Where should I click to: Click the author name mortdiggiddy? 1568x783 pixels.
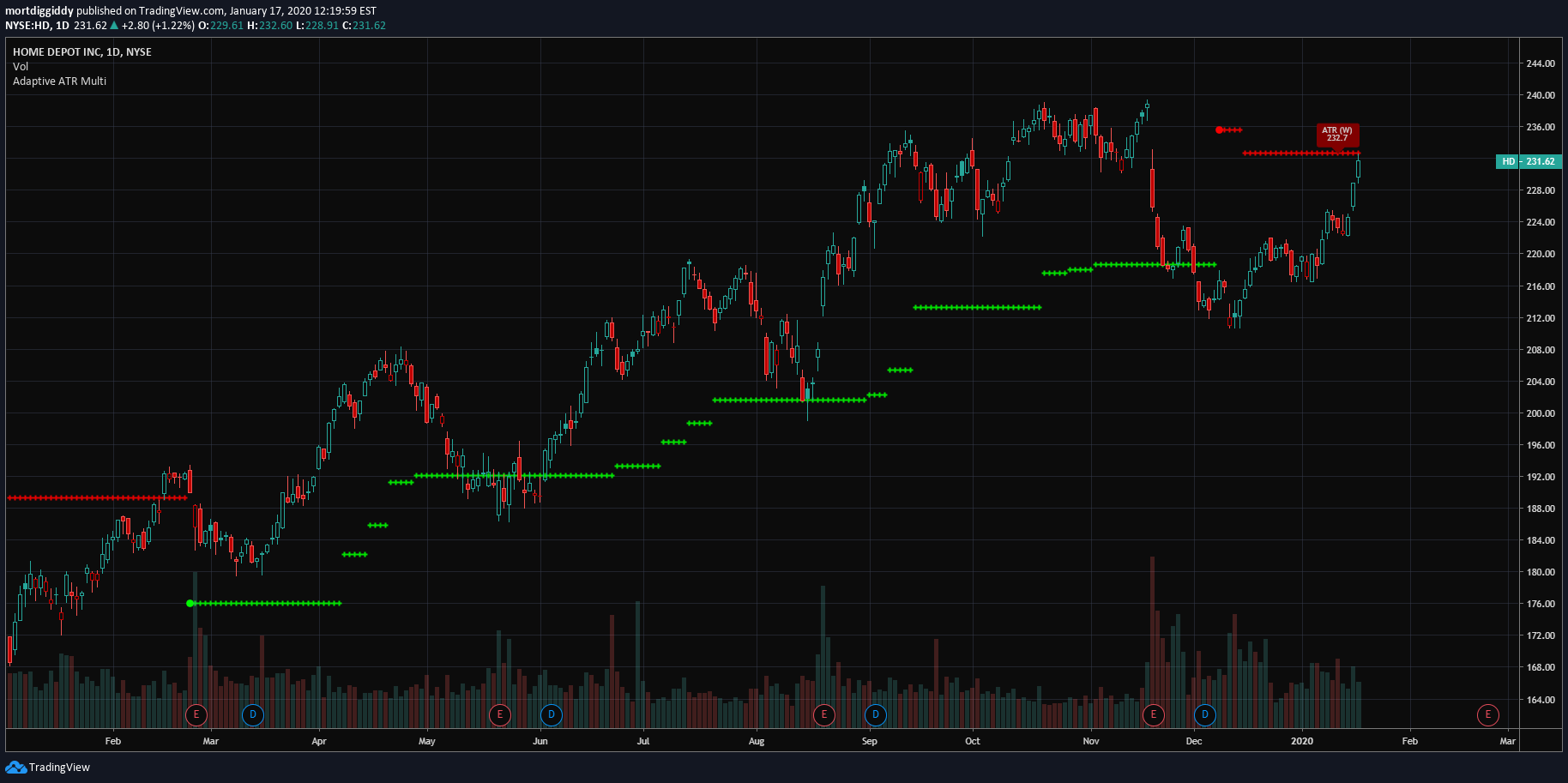(39, 11)
